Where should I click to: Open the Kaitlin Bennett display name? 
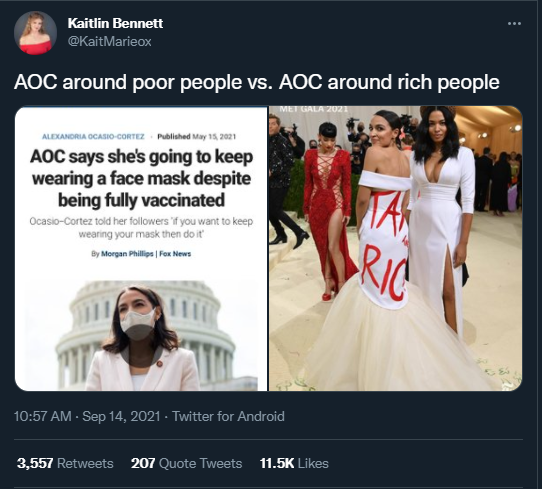115,23
